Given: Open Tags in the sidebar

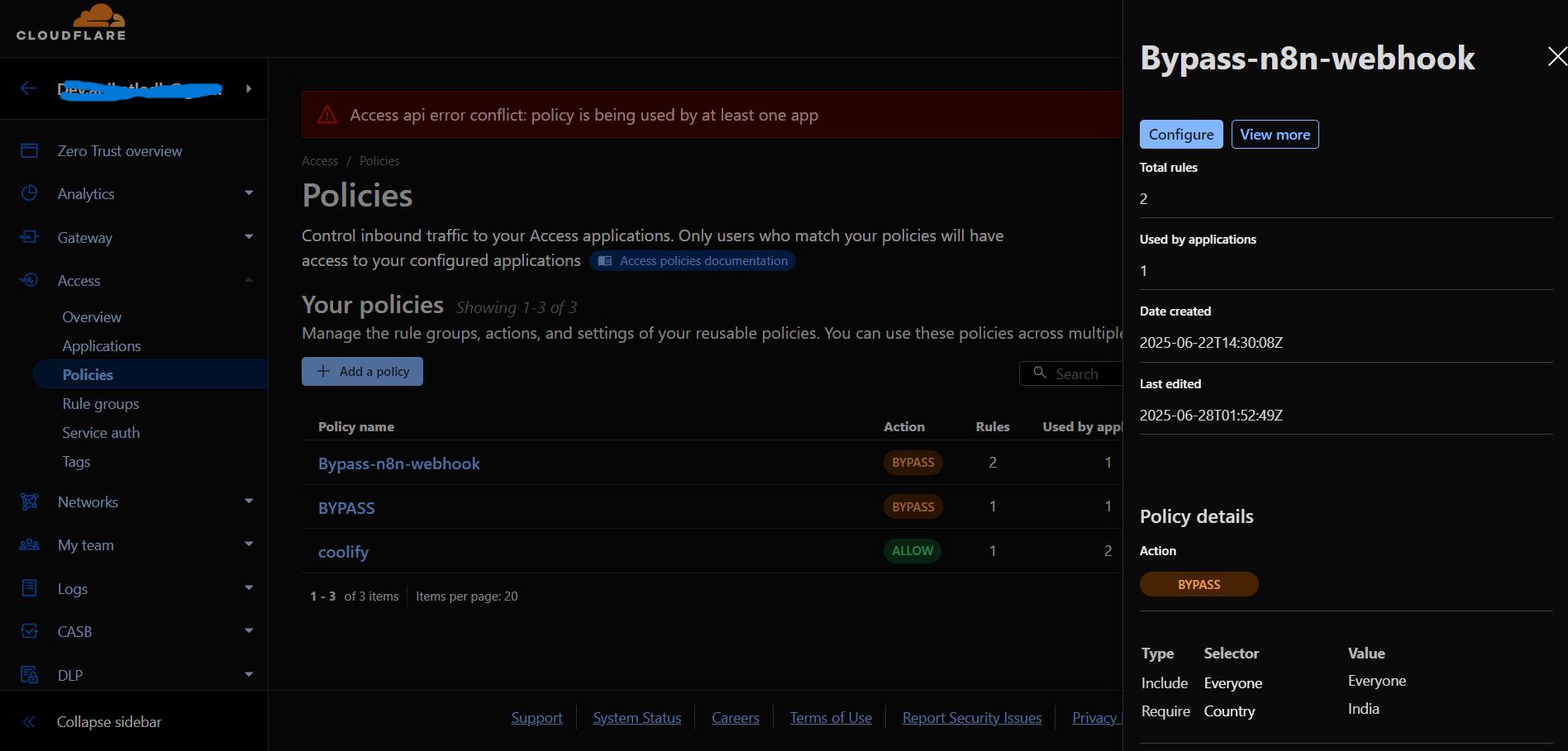Looking at the screenshot, I should tap(76, 462).
